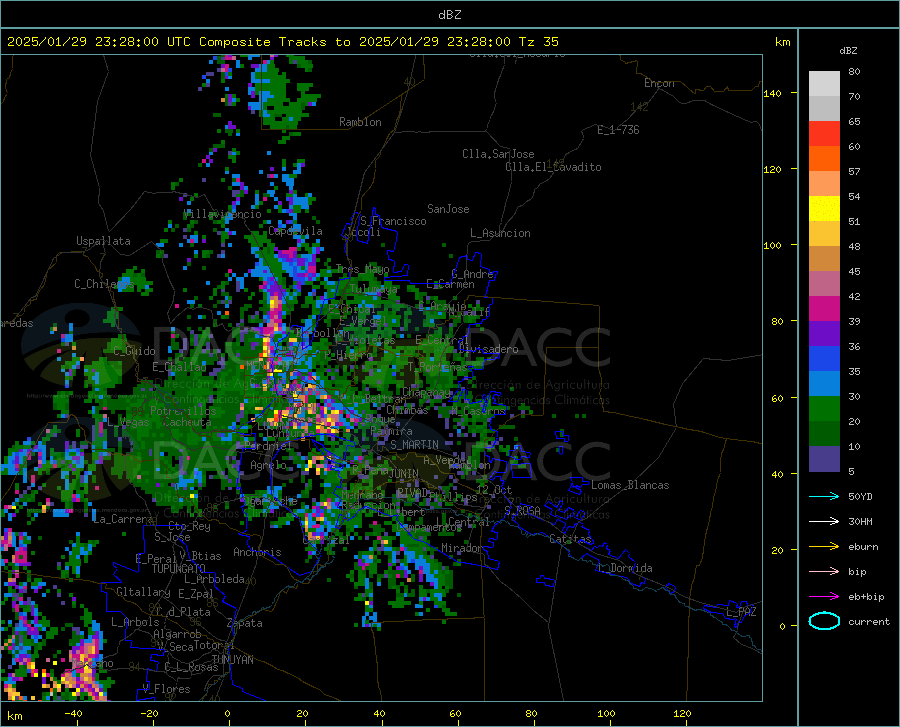Click the 'km' unit label at bottom left
This screenshot has height=727, width=900.
[x=14, y=716]
